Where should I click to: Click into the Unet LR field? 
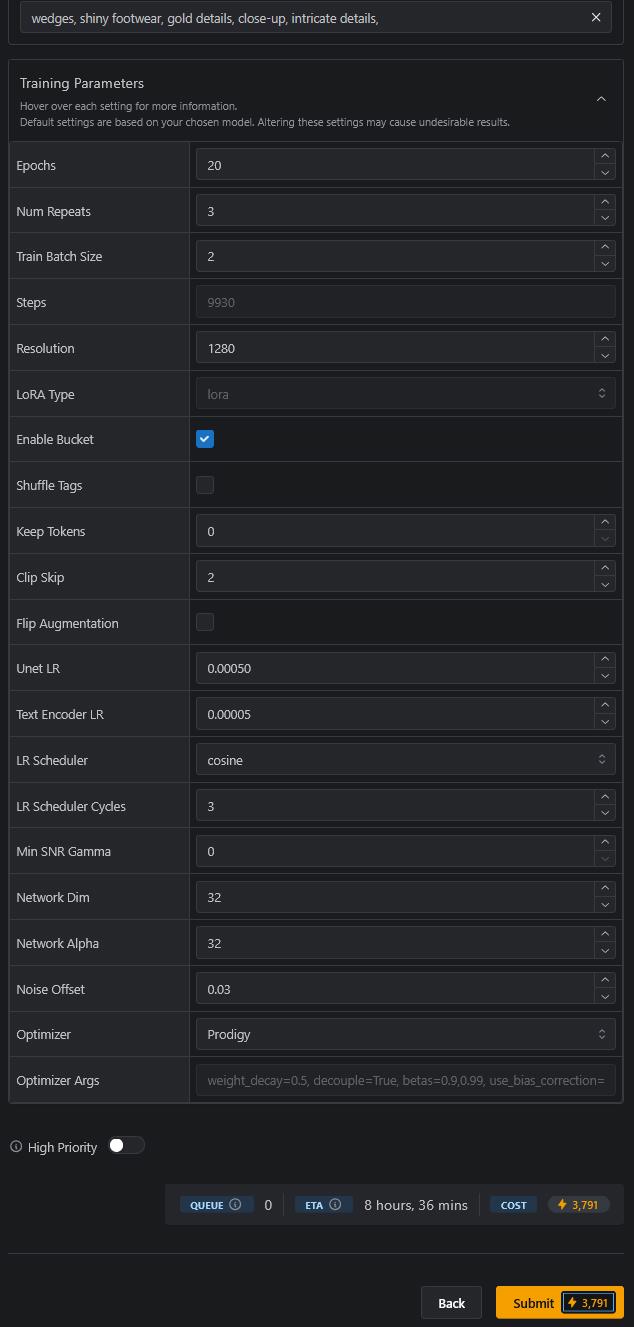[x=395, y=668]
